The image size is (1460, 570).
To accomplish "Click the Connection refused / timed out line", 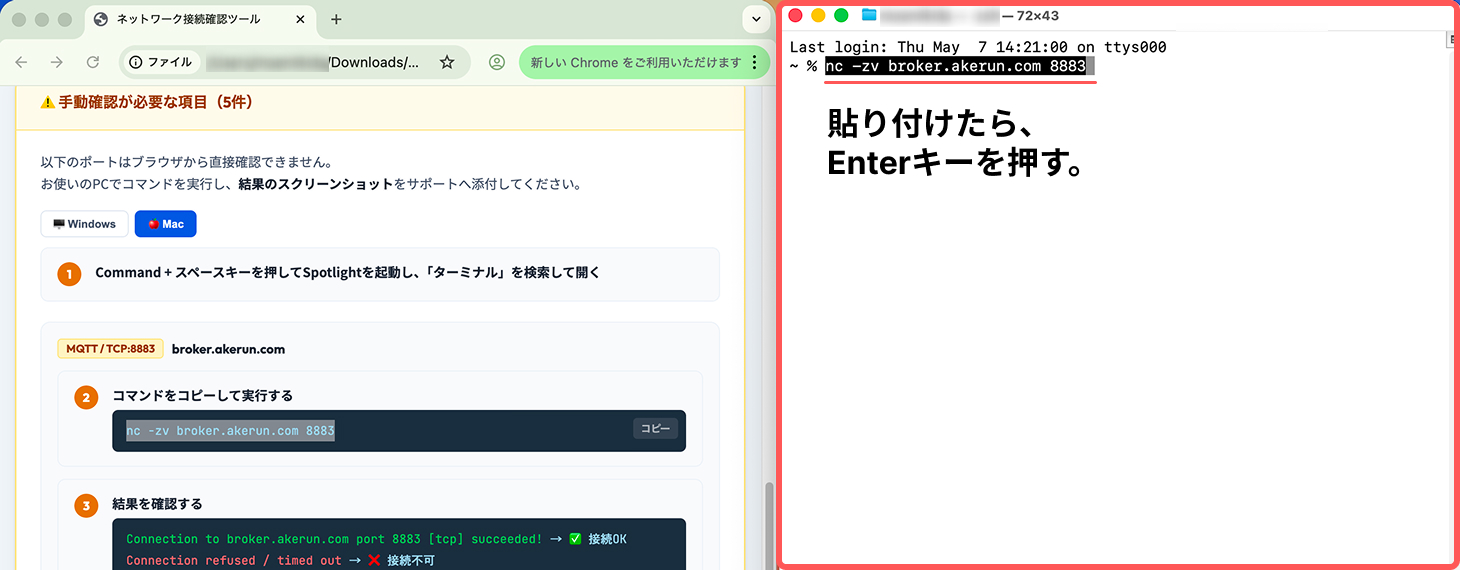I will (x=281, y=561).
